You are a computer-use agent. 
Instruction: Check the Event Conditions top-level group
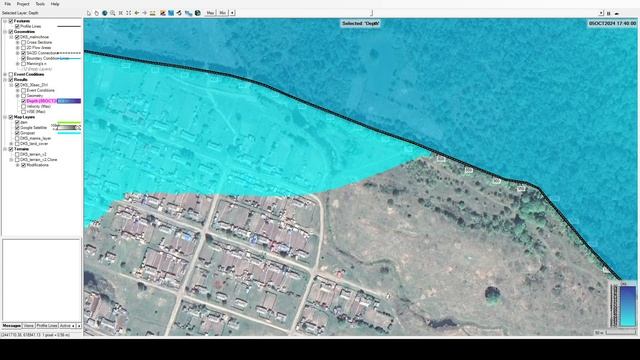pos(11,74)
